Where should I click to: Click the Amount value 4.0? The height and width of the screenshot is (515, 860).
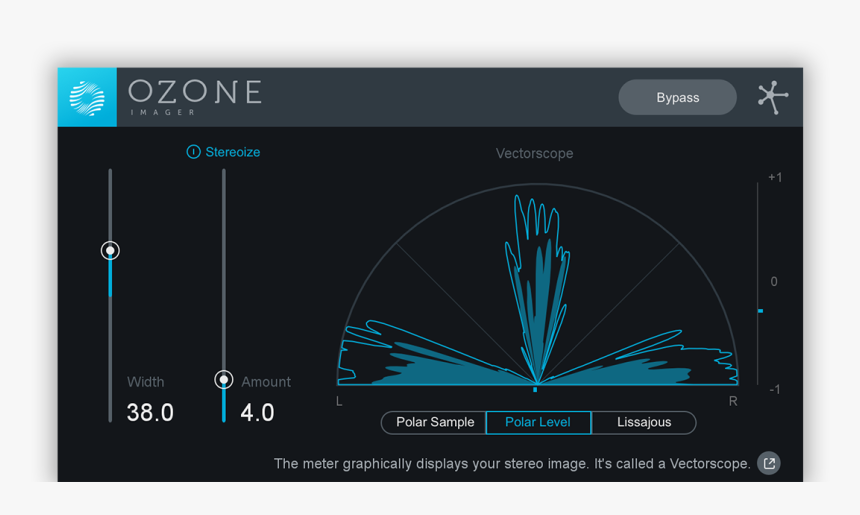[x=257, y=412]
